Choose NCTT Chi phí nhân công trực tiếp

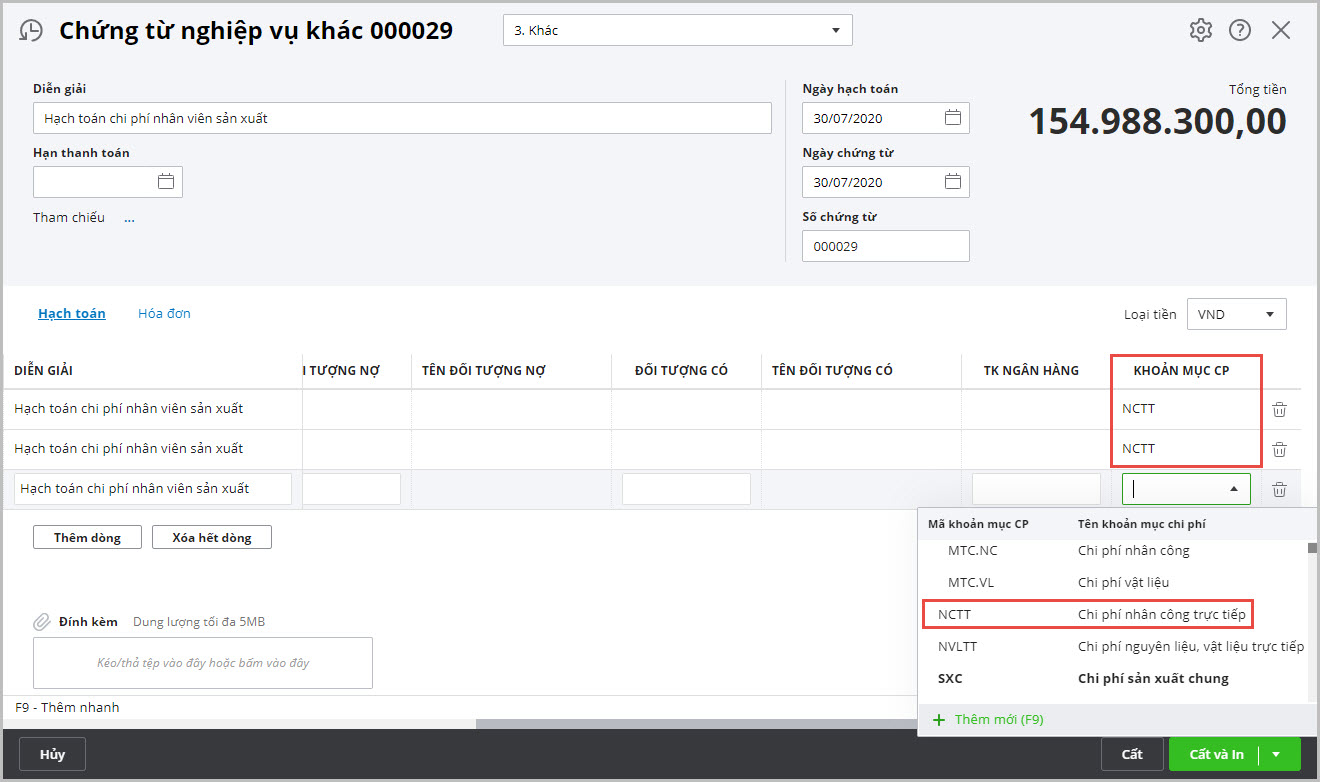tap(1086, 614)
